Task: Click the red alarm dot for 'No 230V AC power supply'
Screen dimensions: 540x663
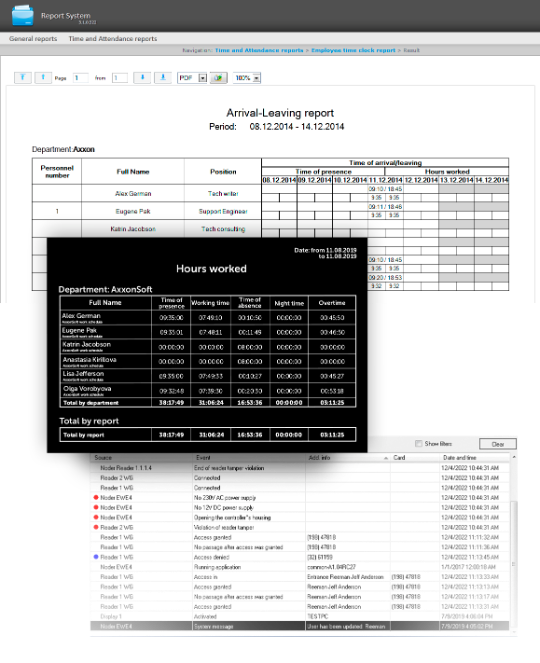Action: pyautogui.click(x=96, y=497)
